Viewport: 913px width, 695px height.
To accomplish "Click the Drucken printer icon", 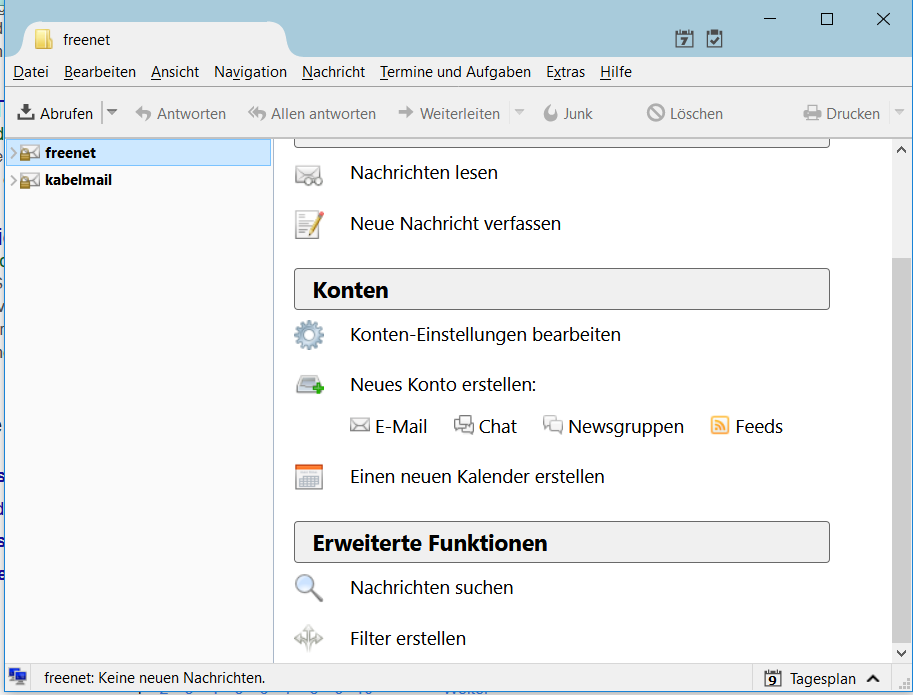I will [812, 114].
